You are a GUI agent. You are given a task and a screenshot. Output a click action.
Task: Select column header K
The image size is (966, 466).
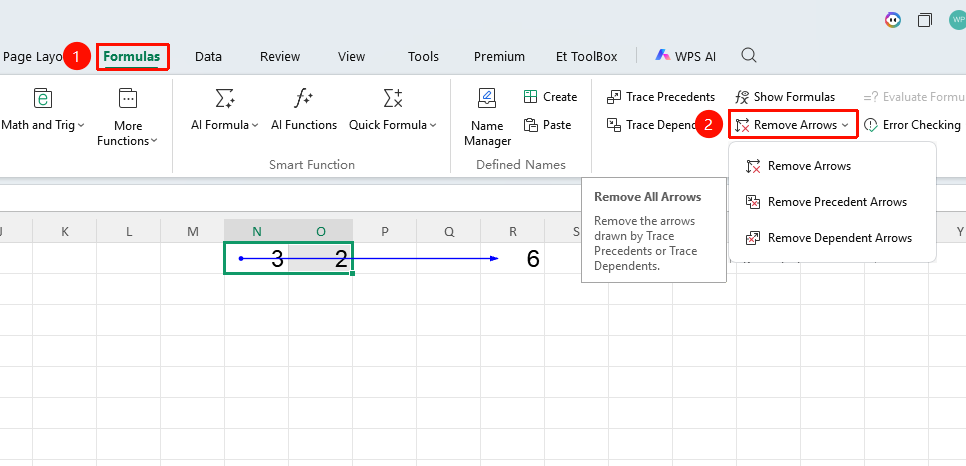(65, 231)
